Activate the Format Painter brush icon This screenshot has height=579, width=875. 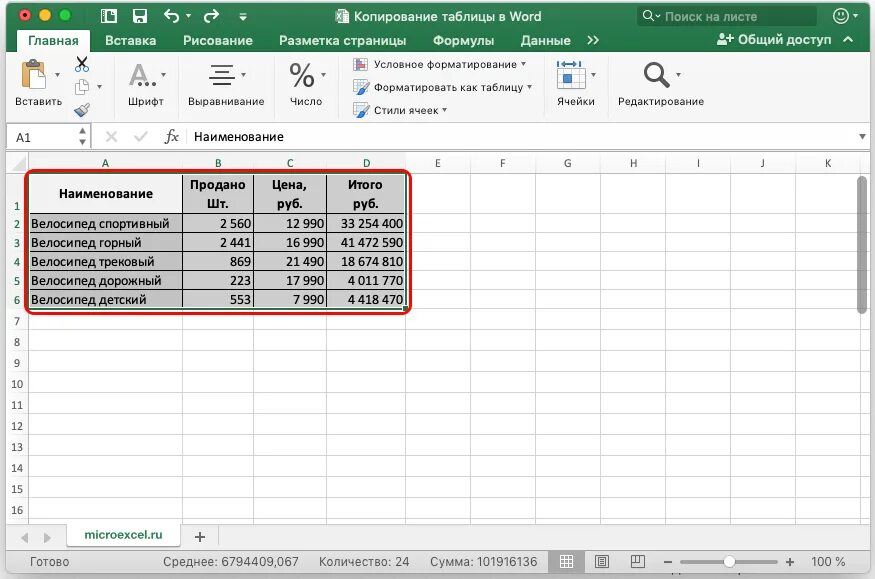point(82,110)
